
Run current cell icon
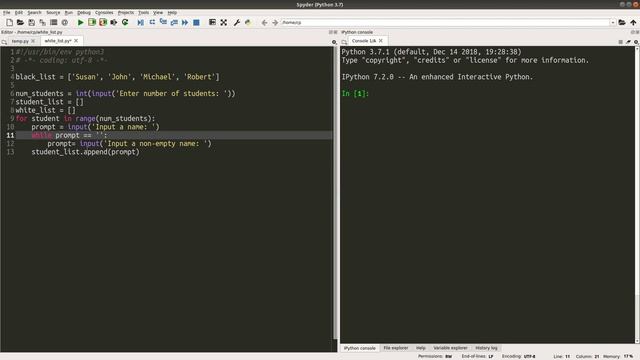point(92,22)
